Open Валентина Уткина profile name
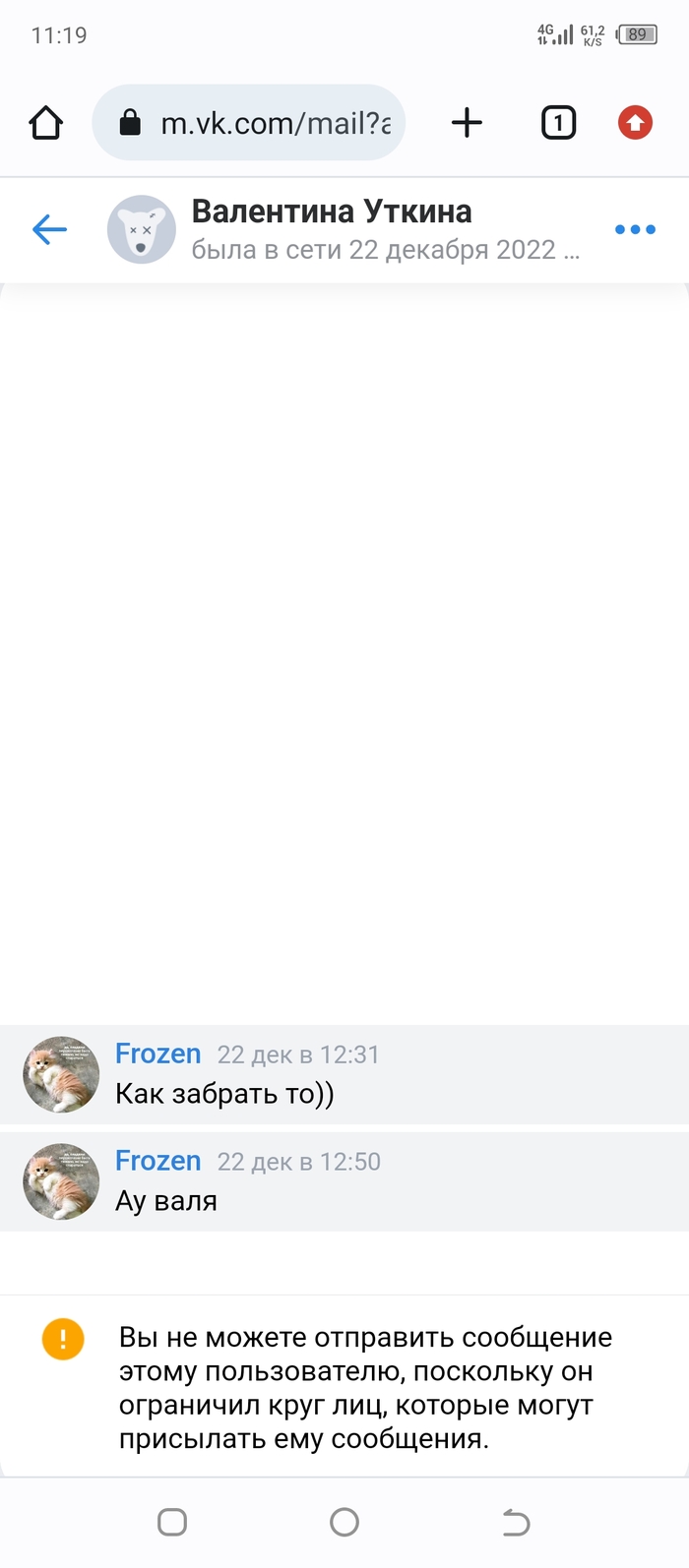The width and height of the screenshot is (689, 1568). 332,211
